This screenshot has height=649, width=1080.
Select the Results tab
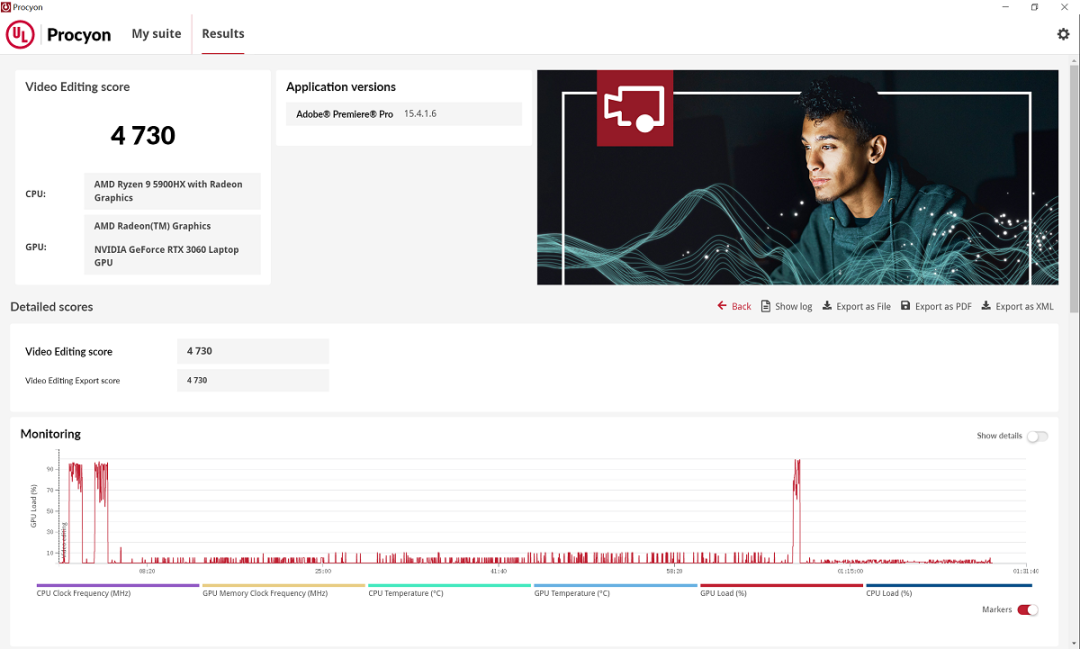click(x=222, y=34)
